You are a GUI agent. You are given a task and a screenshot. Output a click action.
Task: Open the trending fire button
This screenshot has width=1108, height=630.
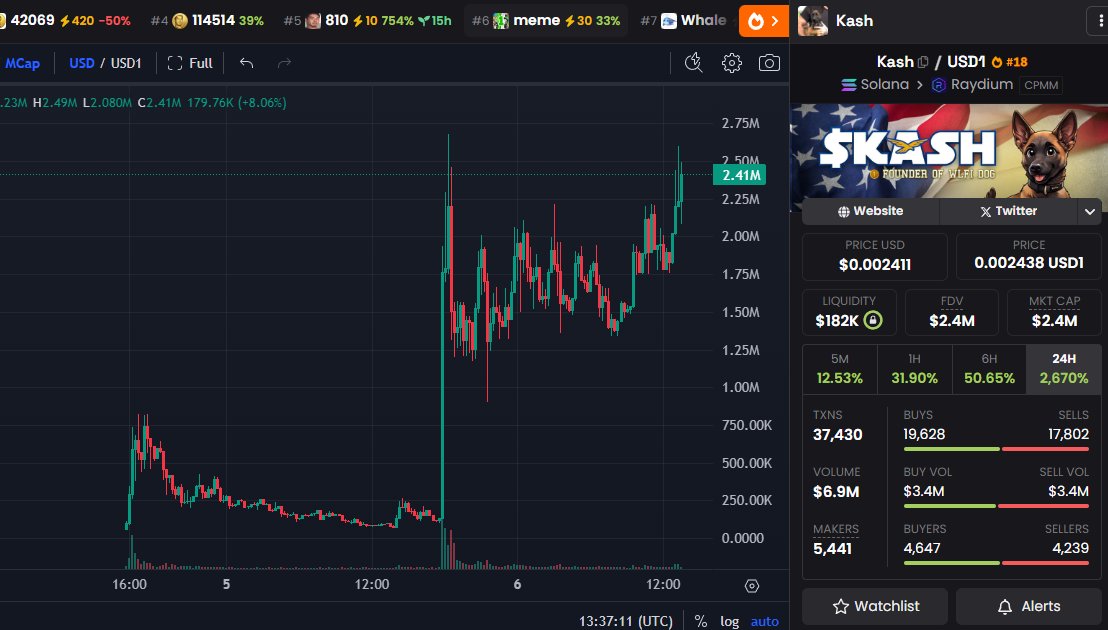click(763, 21)
